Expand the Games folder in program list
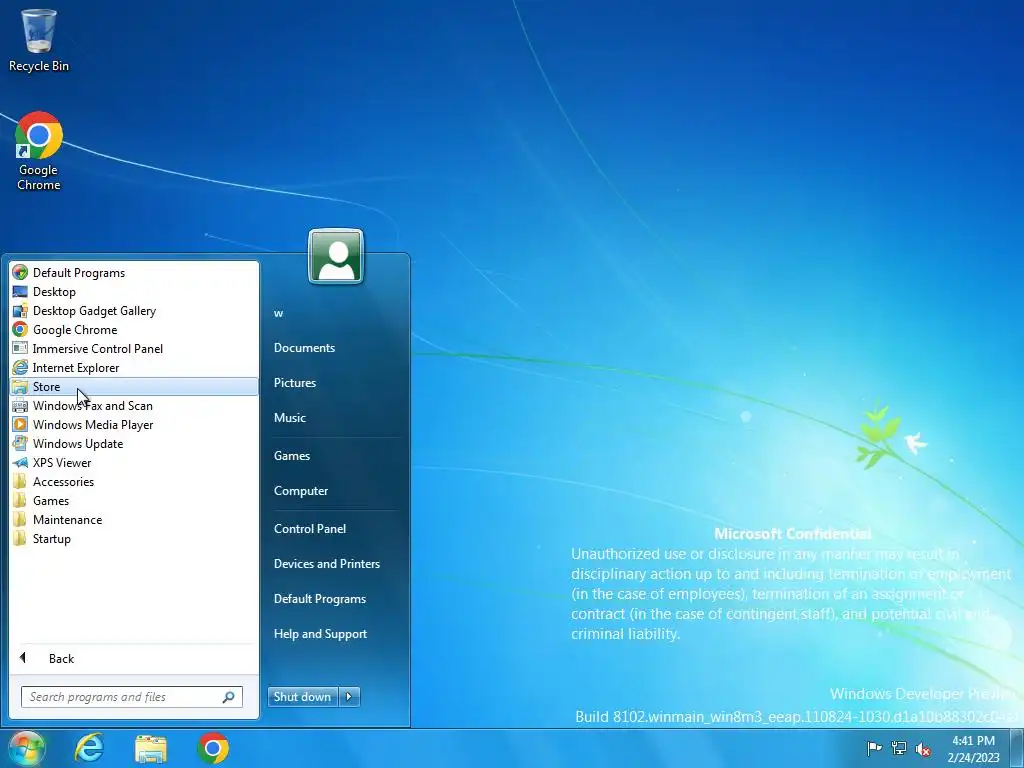 tap(134, 500)
